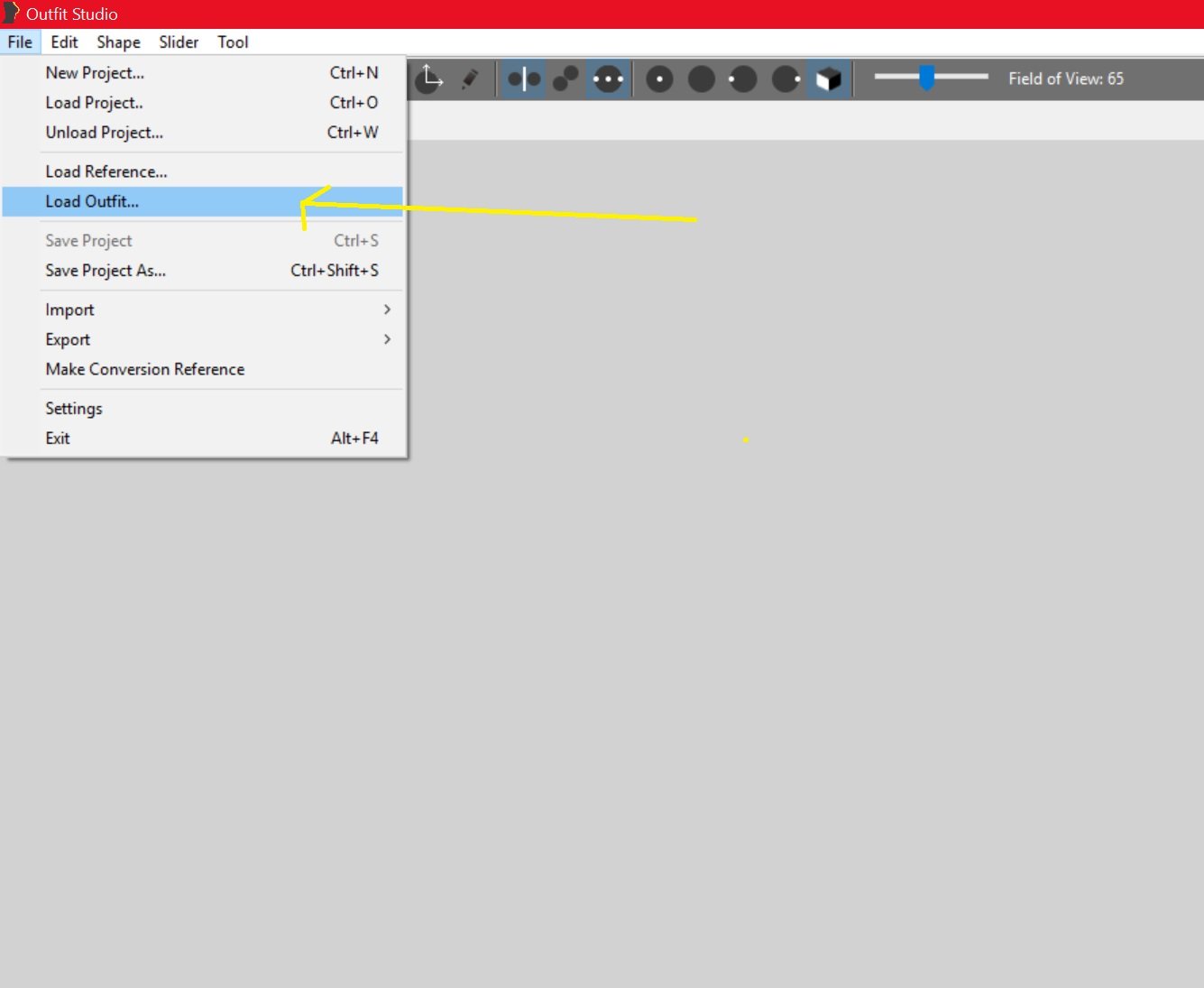Click the solid dark circle toolbar icon

click(x=702, y=79)
